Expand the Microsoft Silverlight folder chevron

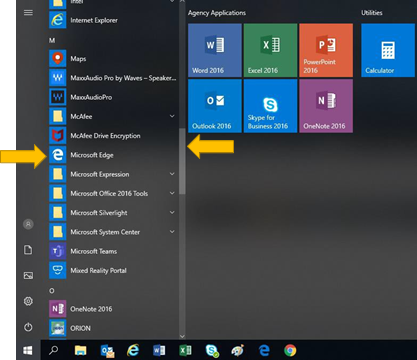[172, 213]
